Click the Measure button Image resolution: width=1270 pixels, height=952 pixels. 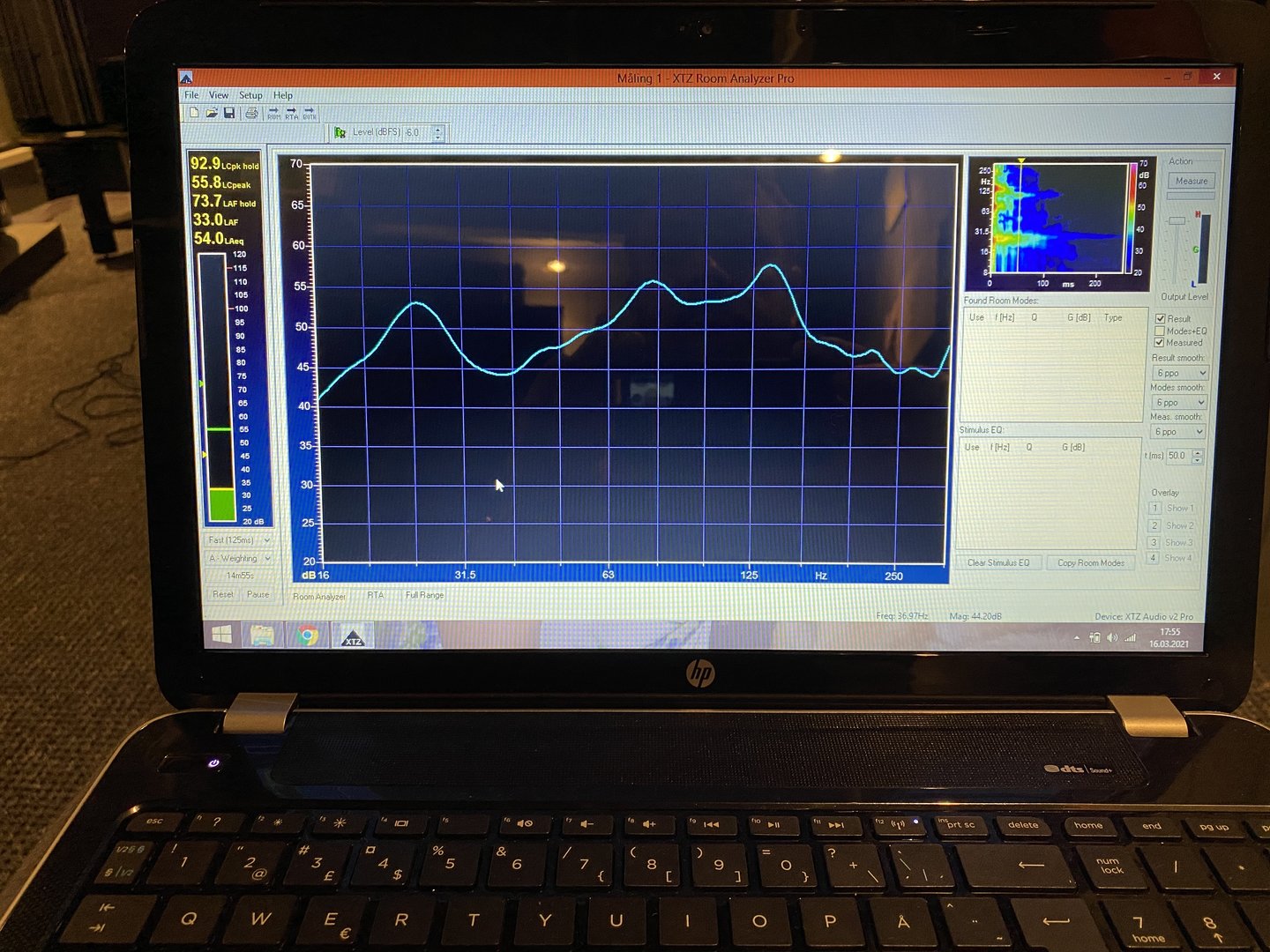tap(1191, 181)
